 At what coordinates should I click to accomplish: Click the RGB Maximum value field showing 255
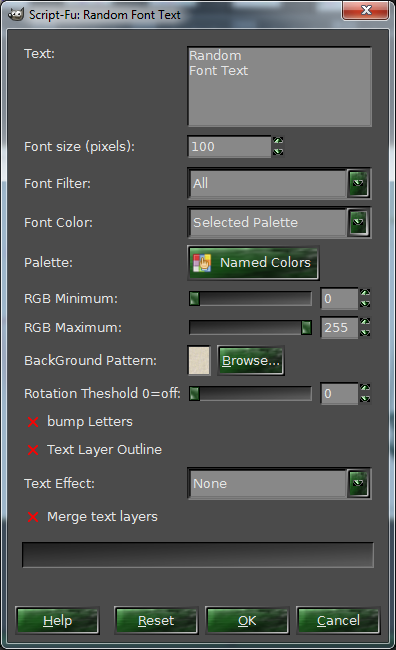coord(339,327)
